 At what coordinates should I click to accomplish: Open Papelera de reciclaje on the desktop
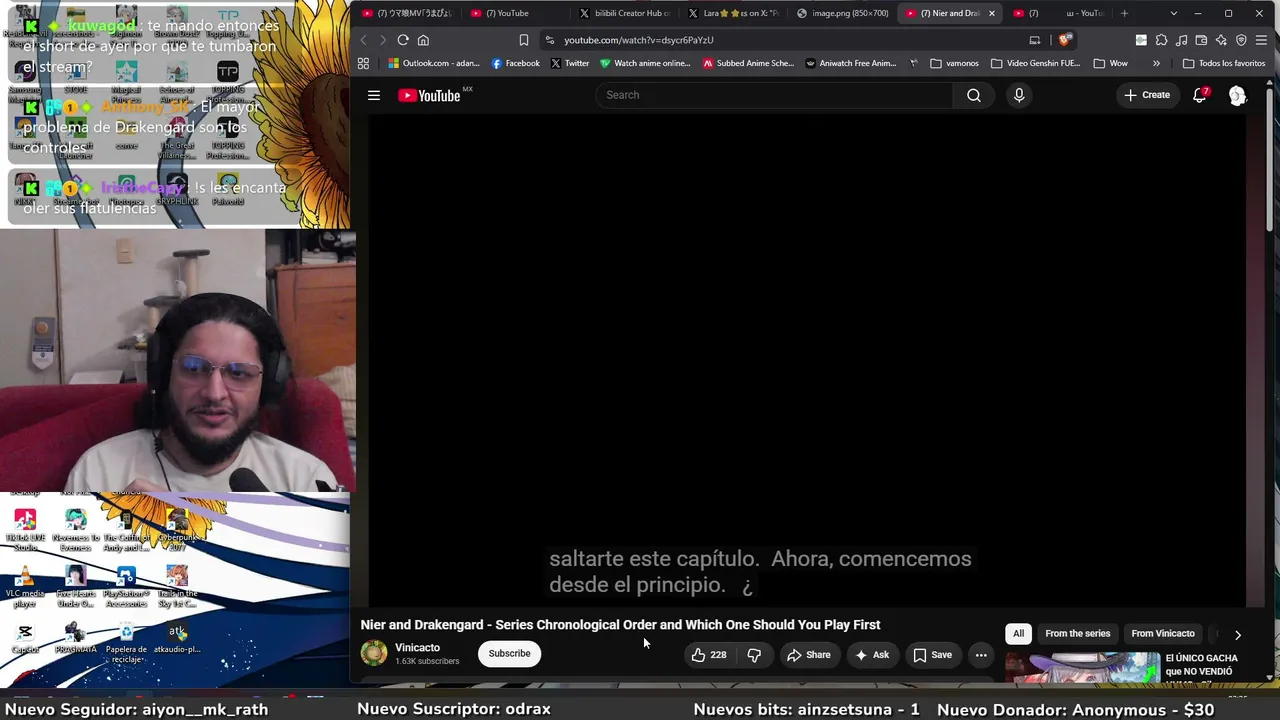click(126, 642)
